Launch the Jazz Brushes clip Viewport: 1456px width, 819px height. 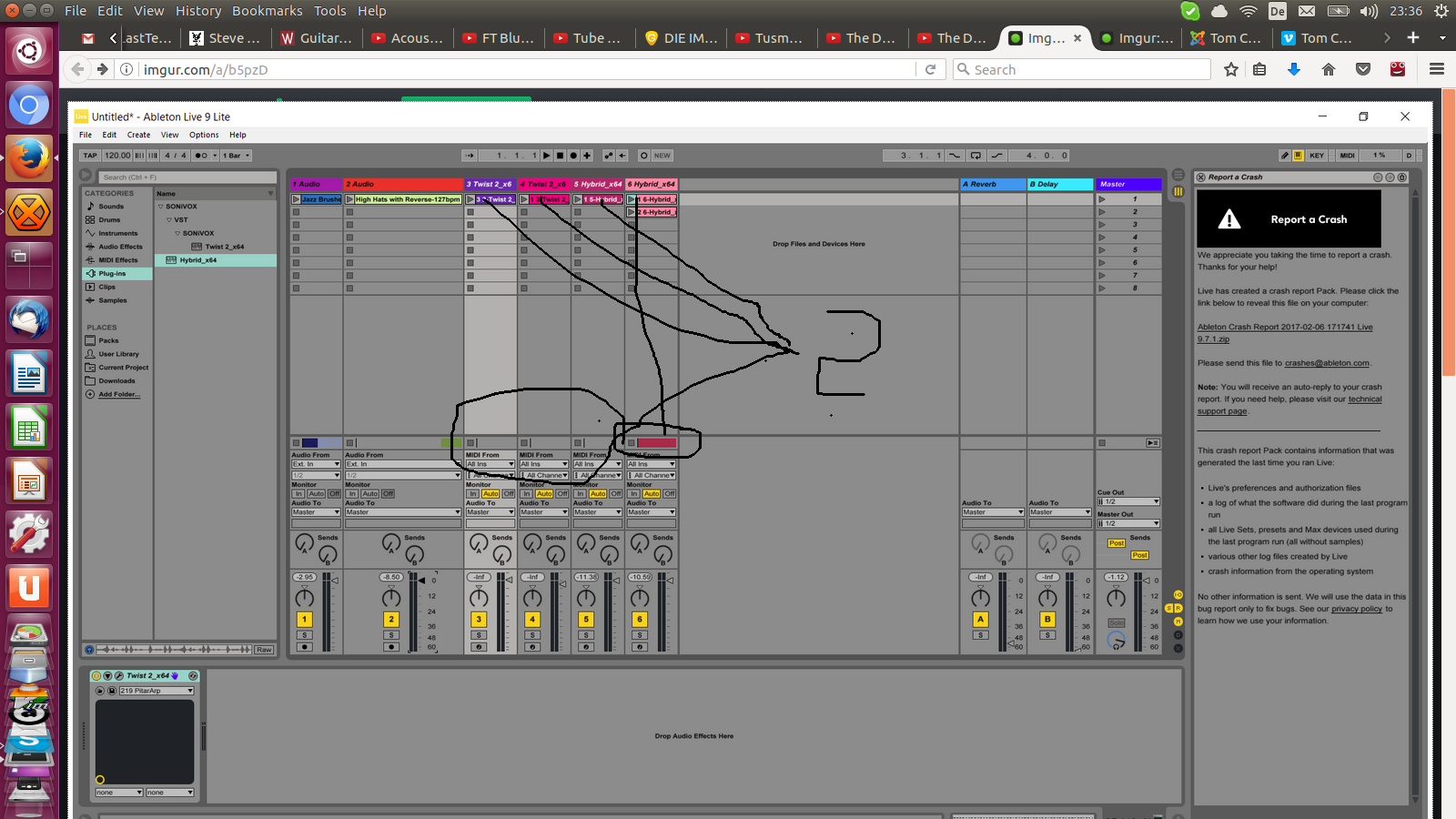tap(296, 199)
